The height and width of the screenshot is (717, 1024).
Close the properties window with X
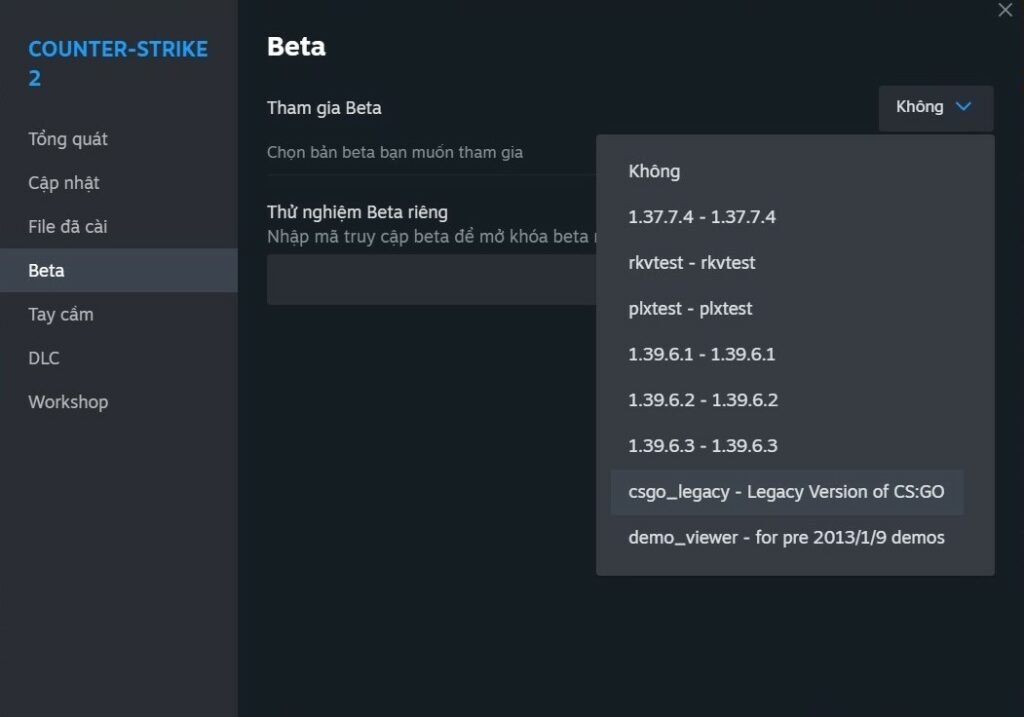tap(1005, 10)
